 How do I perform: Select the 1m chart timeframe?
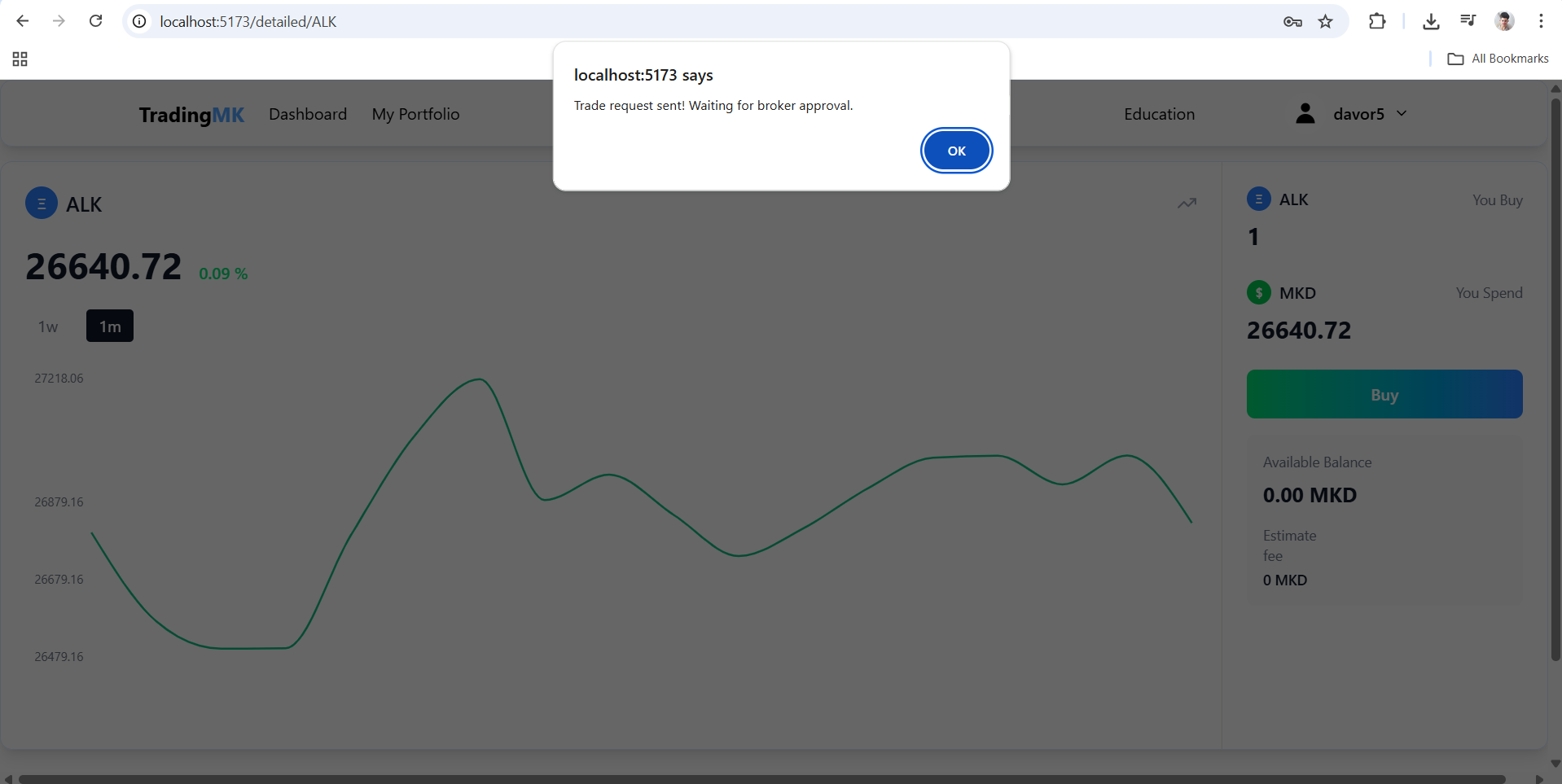(x=110, y=326)
